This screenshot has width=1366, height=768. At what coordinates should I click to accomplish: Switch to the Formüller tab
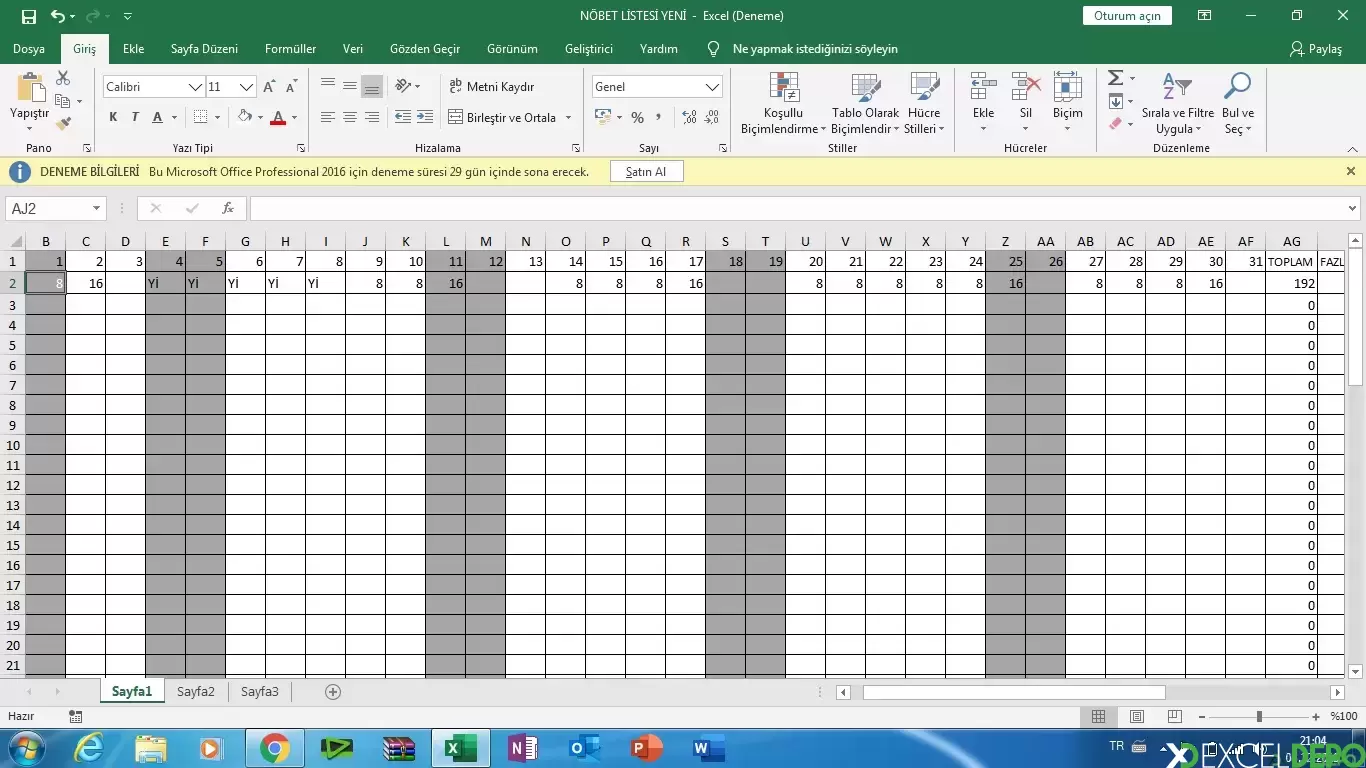[290, 48]
